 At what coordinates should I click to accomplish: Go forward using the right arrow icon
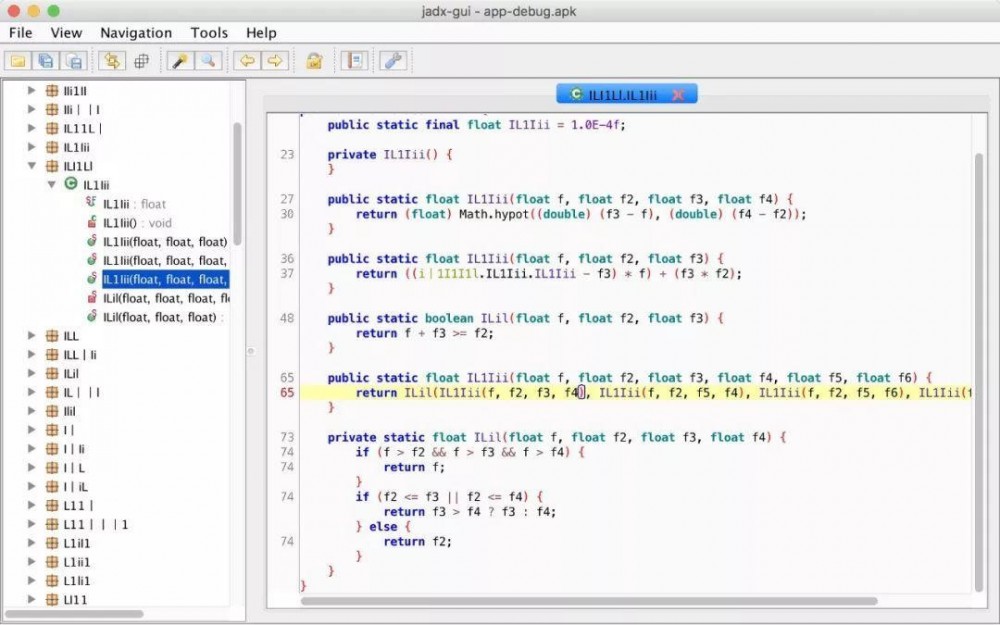[x=275, y=61]
